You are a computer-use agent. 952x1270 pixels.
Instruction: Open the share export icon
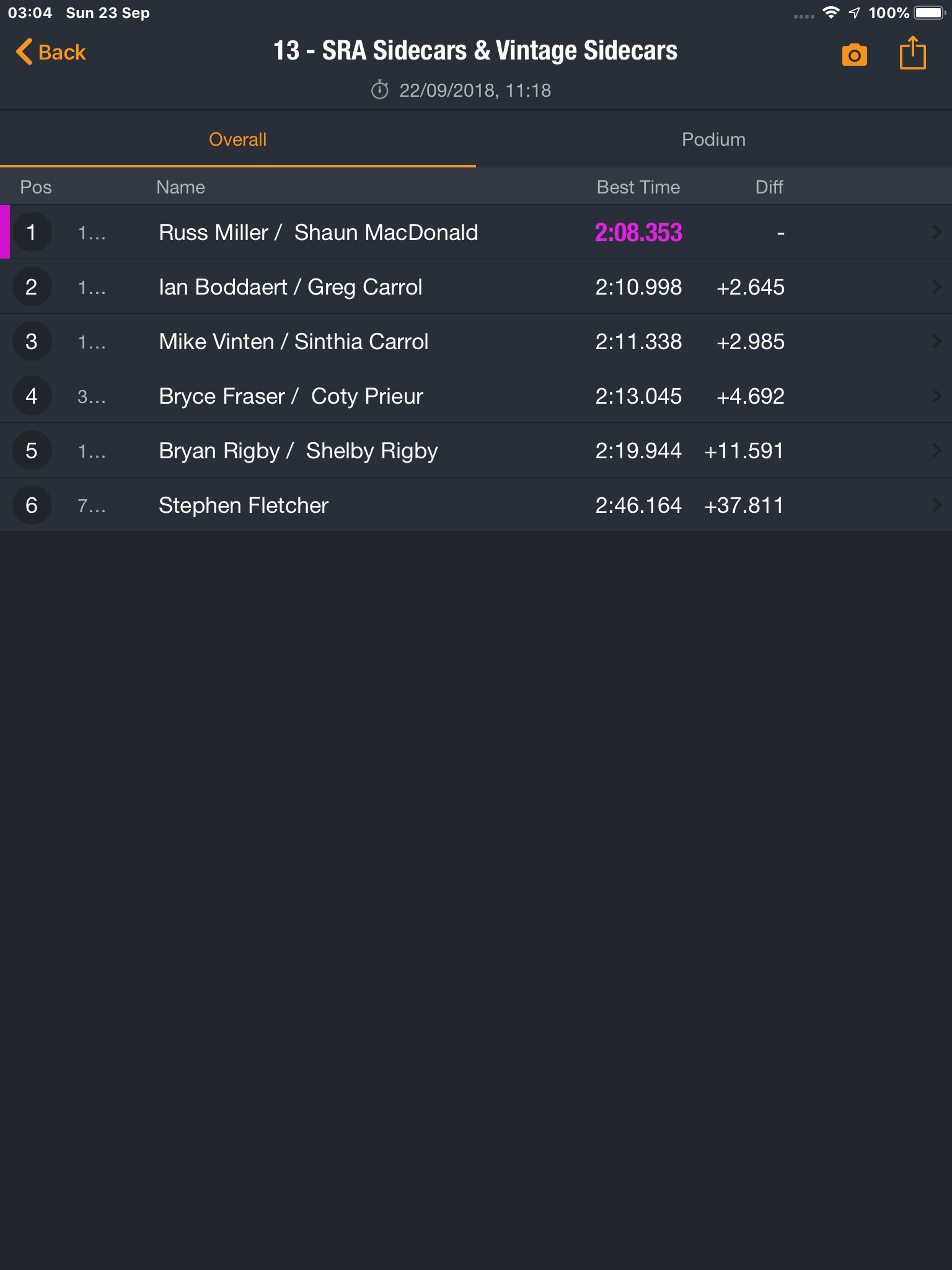point(912,53)
